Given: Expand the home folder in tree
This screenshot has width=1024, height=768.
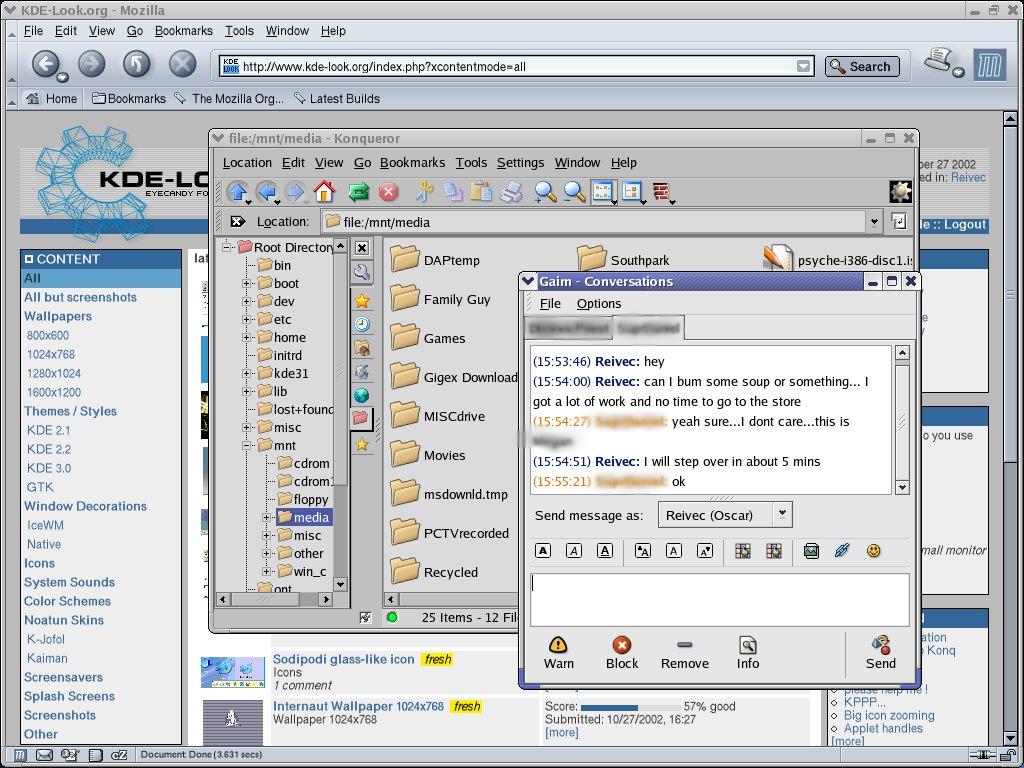Looking at the screenshot, I should tap(246, 338).
